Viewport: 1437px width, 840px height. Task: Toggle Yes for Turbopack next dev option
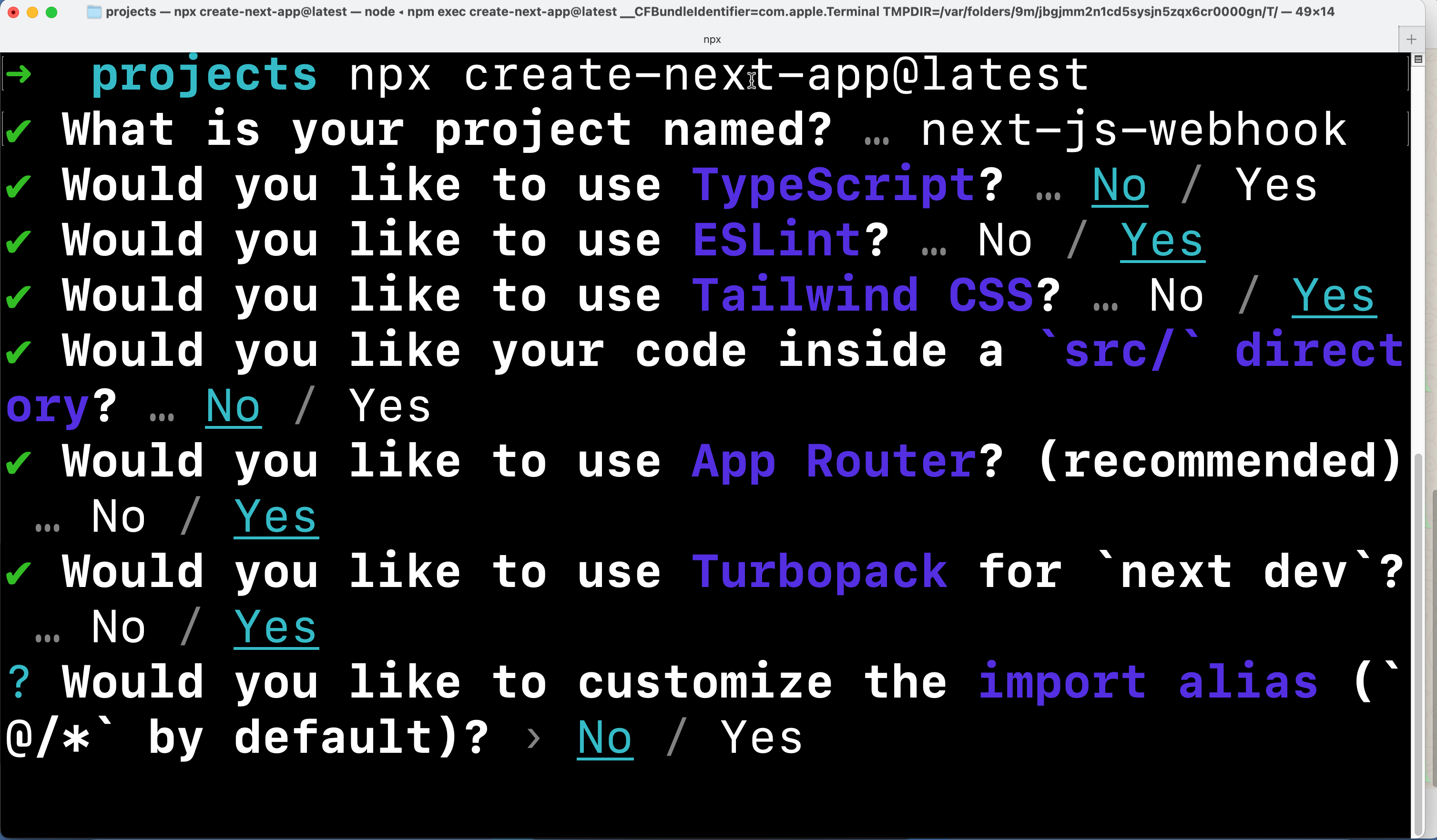274,624
